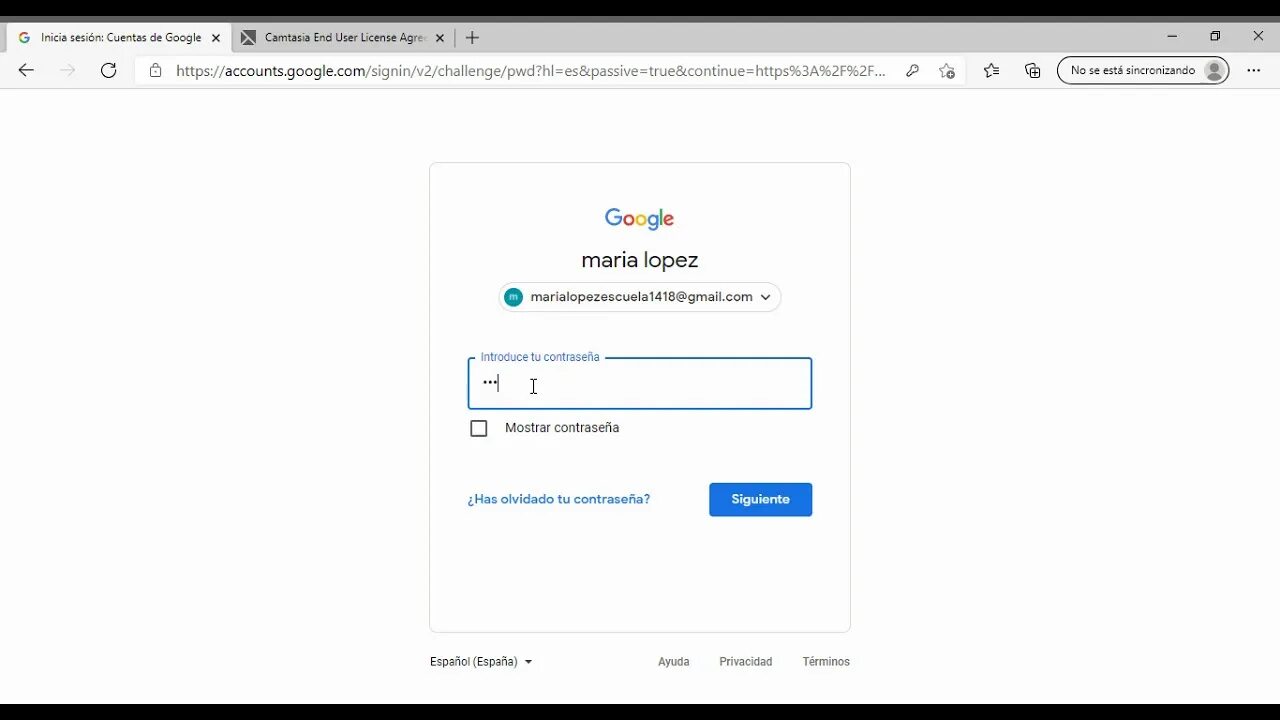Click the address bar URL
The height and width of the screenshot is (720, 1280).
tap(530, 71)
